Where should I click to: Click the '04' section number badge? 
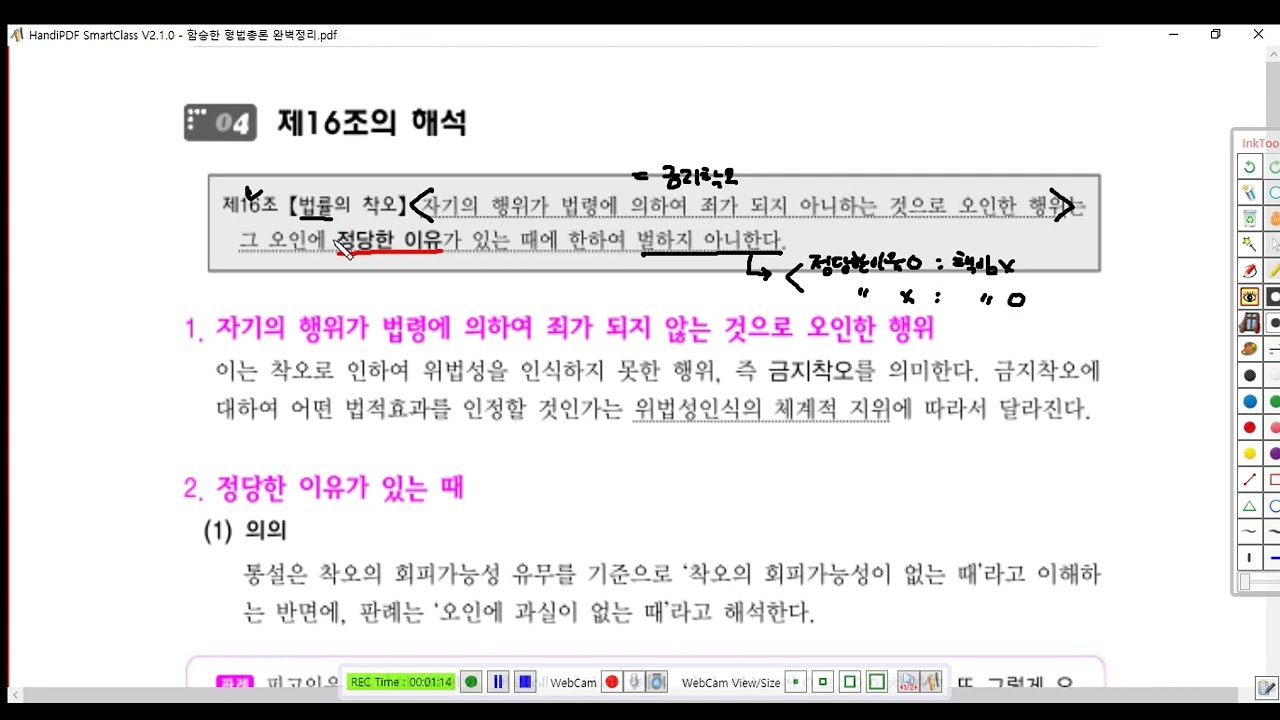click(220, 123)
